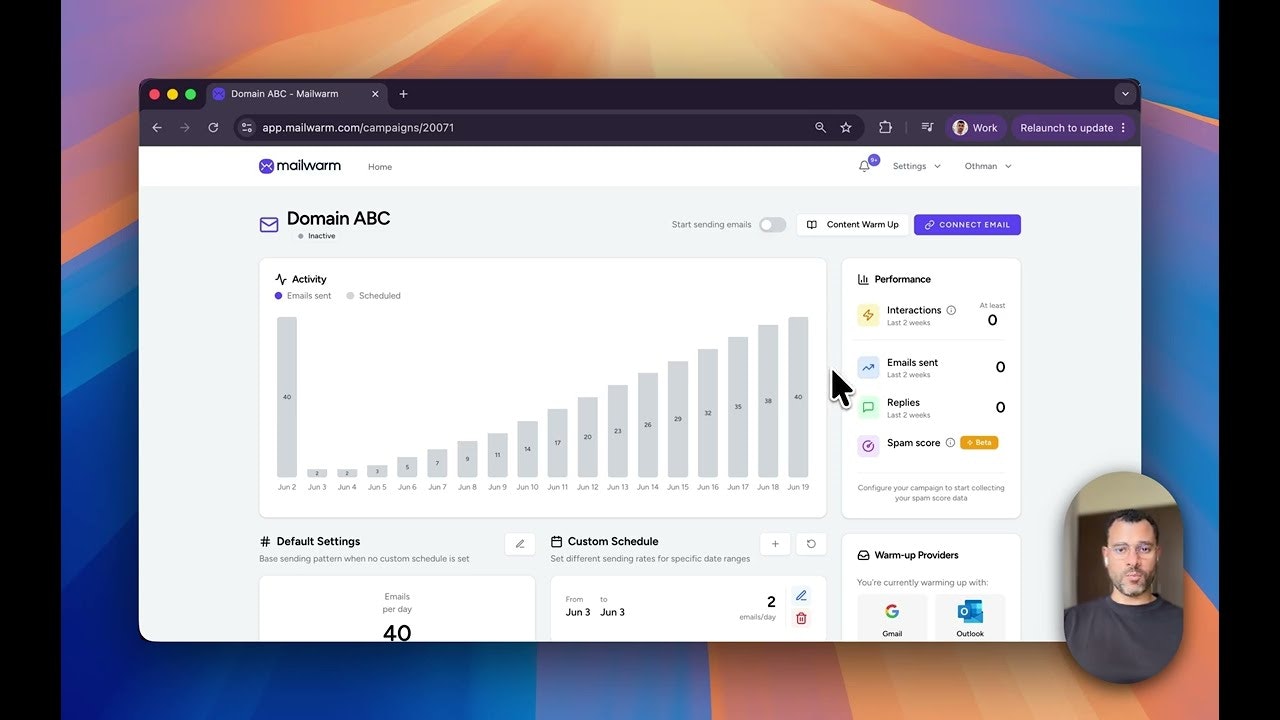The image size is (1280, 720).
Task: Click the Replies chat icon
Action: 868,407
